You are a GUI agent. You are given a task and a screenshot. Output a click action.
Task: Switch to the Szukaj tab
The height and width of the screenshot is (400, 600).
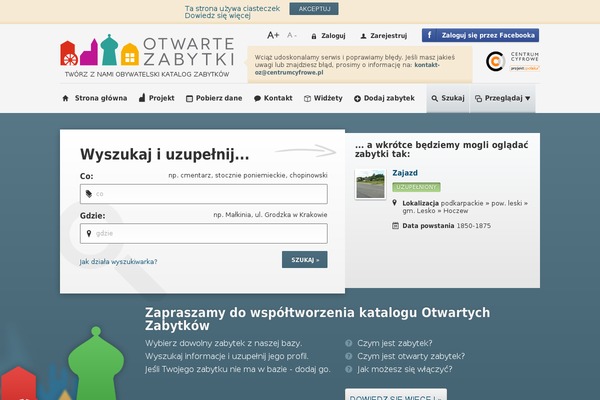[448, 98]
